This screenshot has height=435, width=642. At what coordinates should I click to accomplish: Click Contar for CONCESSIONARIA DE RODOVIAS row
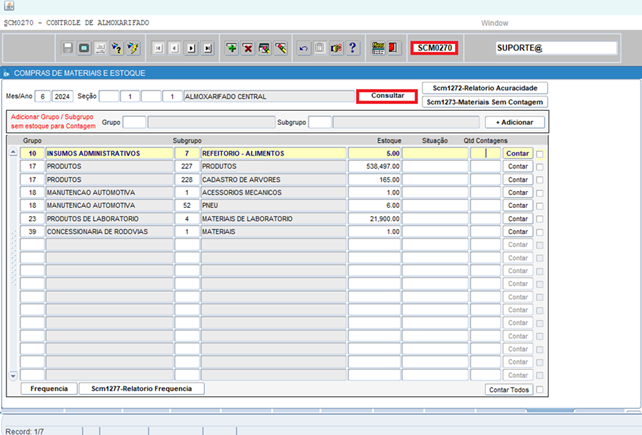[518, 232]
